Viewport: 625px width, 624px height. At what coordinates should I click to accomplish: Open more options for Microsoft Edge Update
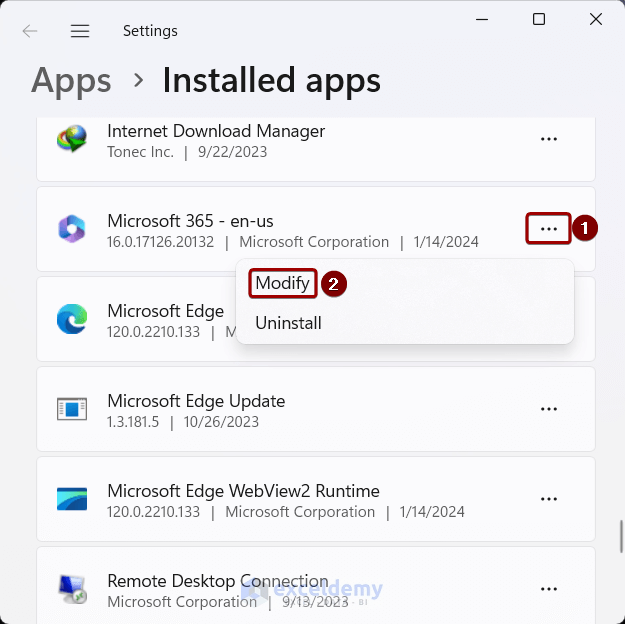point(548,409)
